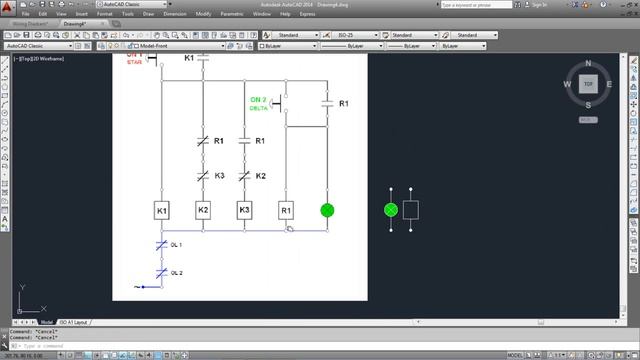Viewport: 640px width, 360px height.
Task: Select the Explode tool in Modify toolbar
Action: [x=633, y=210]
